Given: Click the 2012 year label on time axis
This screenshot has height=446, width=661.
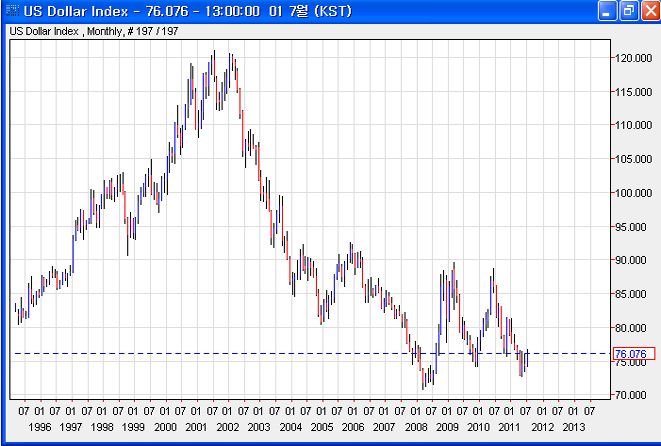Looking at the screenshot, I should tap(543, 427).
